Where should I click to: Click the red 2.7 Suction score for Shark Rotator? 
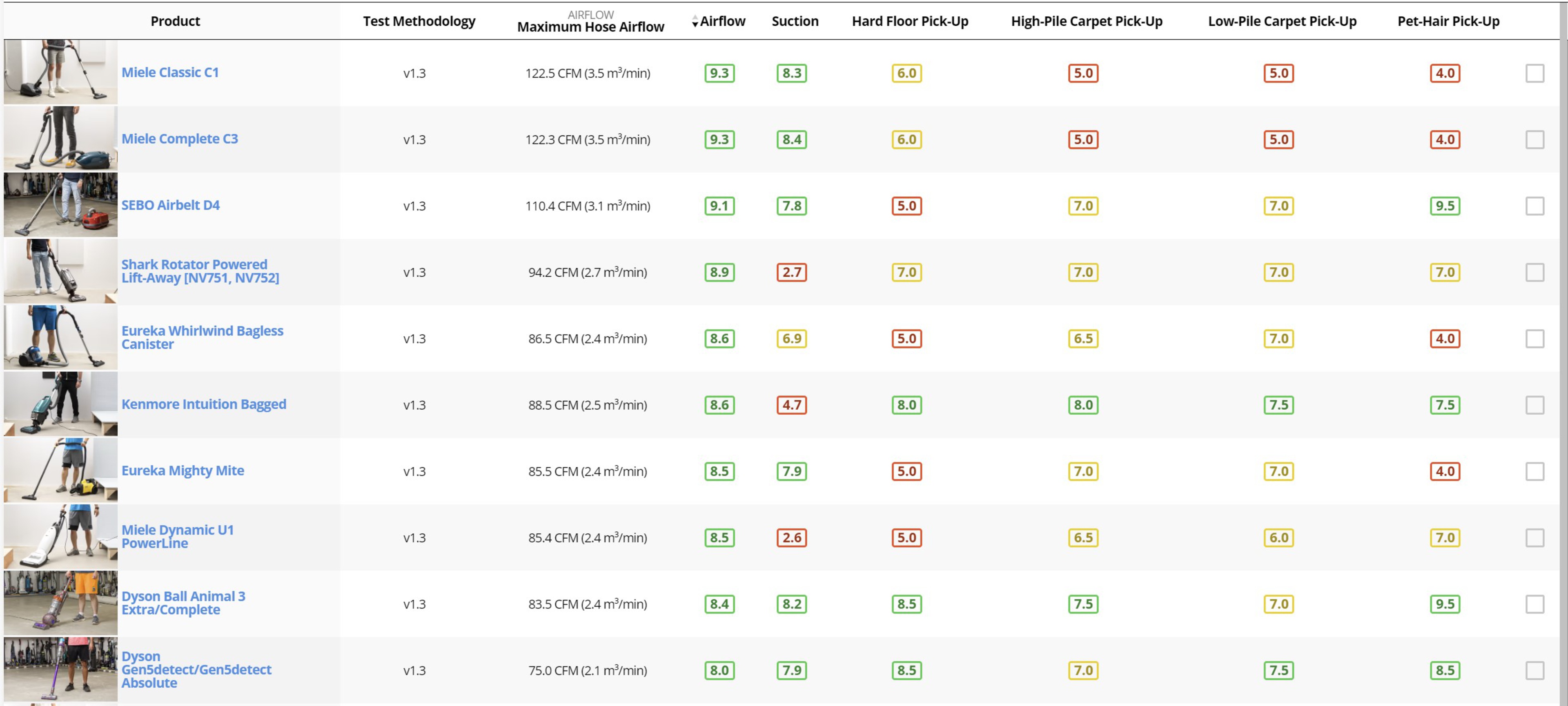click(x=791, y=272)
